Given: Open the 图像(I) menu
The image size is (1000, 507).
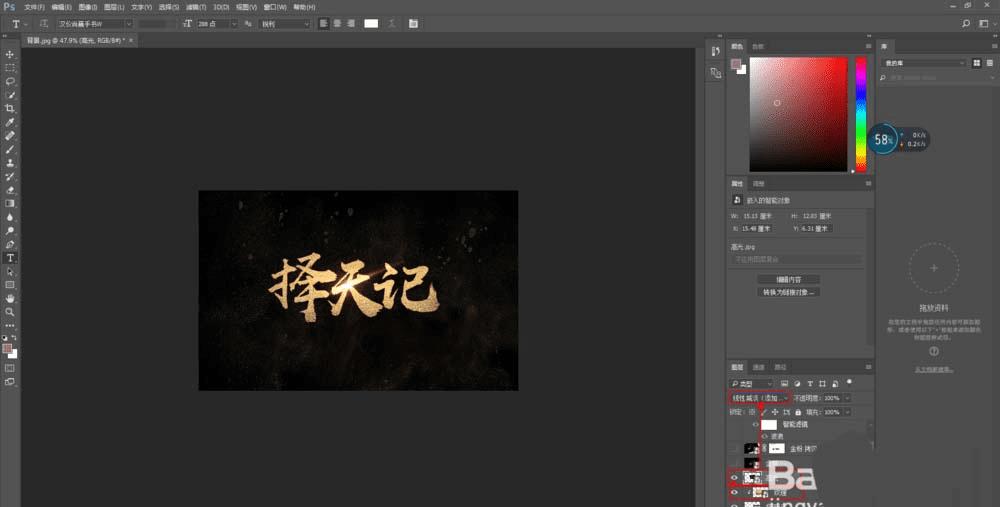Looking at the screenshot, I should pos(88,6).
